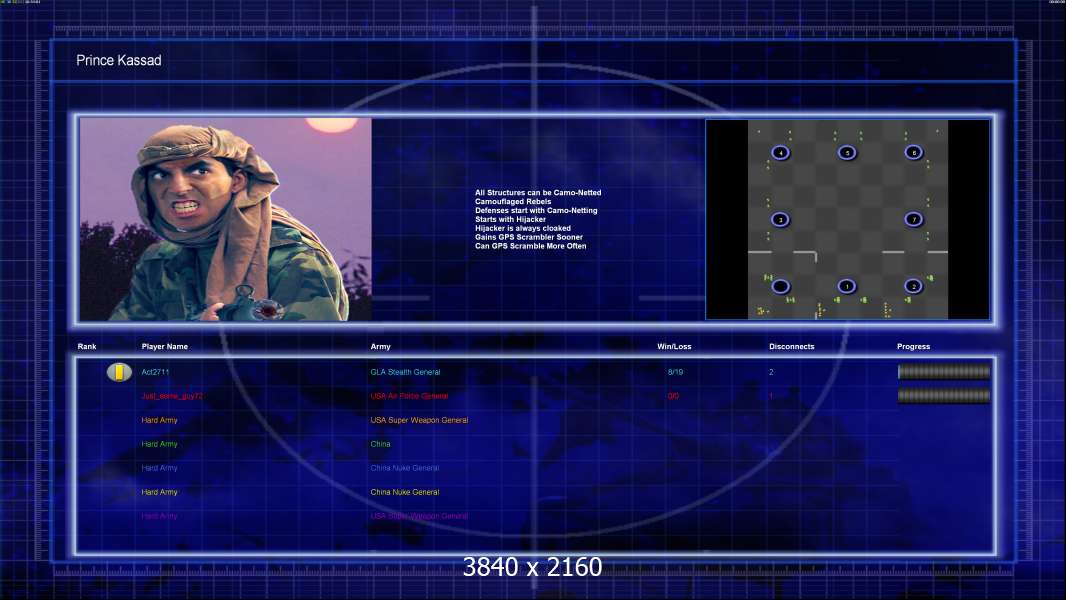Click the "8/19" win/loss value
Viewport: 1066px width, 600px height.
click(676, 372)
